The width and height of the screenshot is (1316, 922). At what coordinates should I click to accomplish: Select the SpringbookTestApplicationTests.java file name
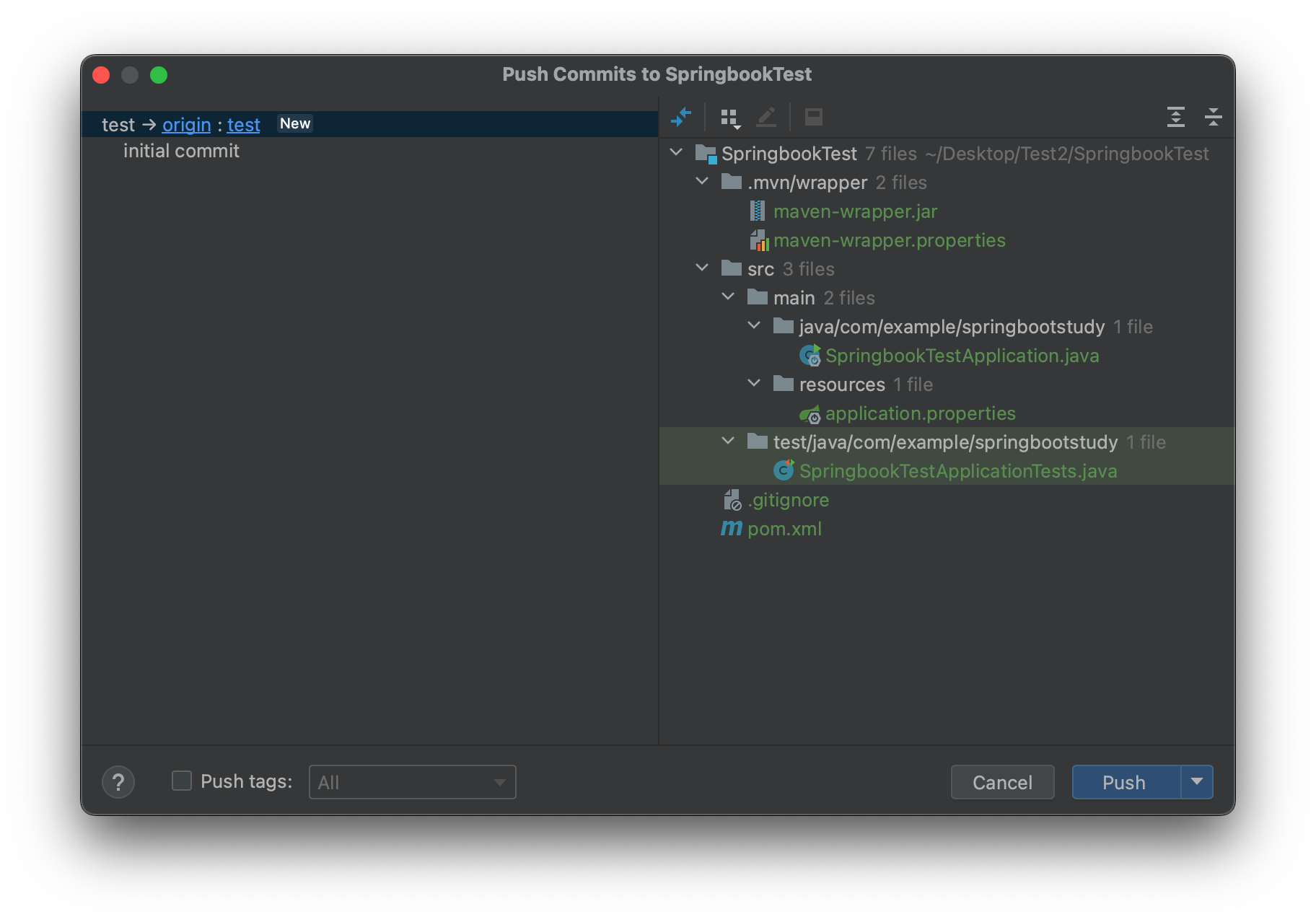coord(958,471)
